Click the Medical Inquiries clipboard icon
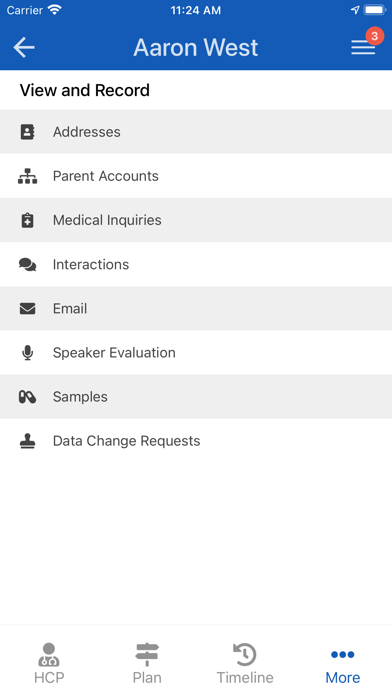The image size is (392, 696). [28, 220]
